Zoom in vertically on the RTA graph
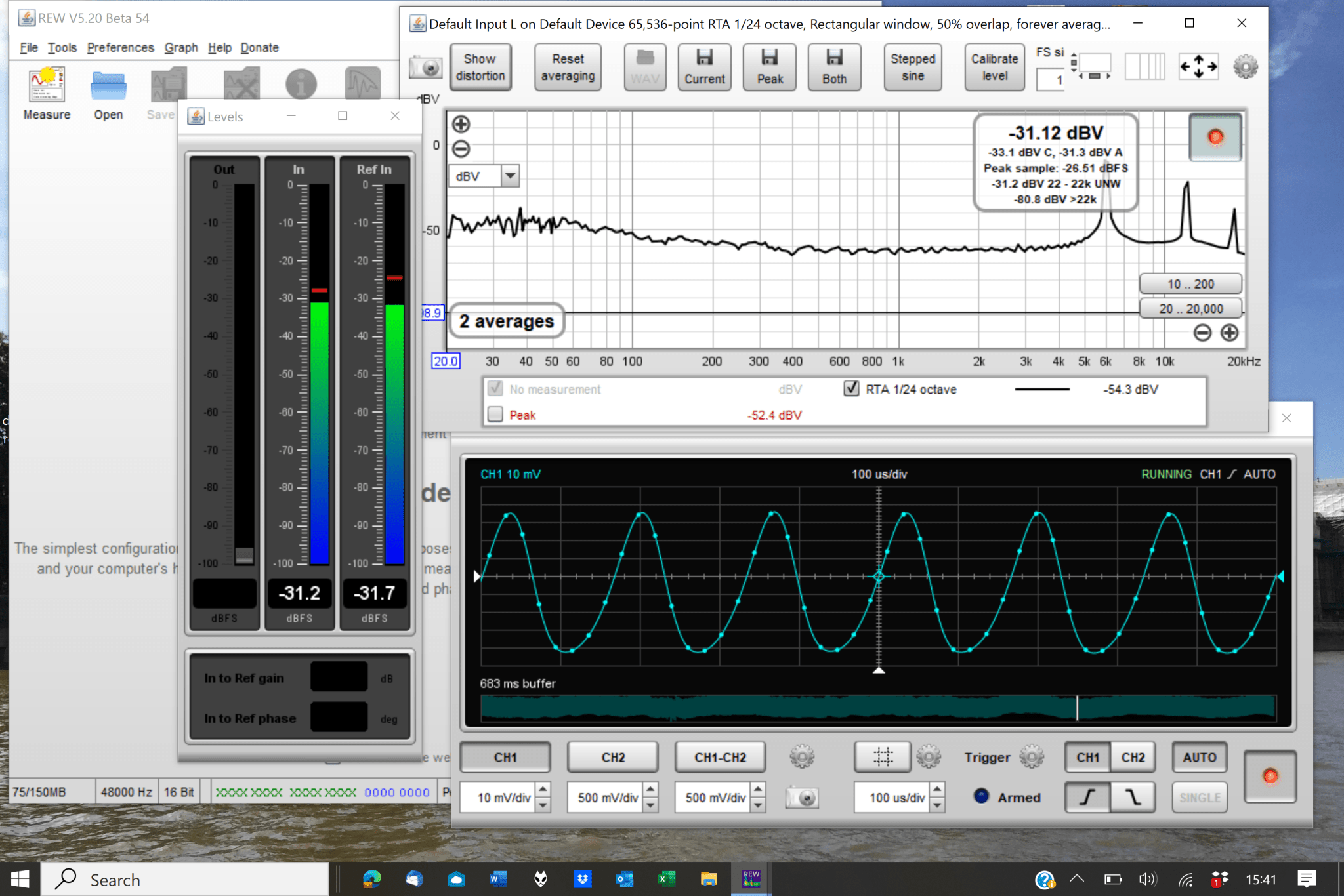Viewport: 1344px width, 896px height. click(461, 124)
